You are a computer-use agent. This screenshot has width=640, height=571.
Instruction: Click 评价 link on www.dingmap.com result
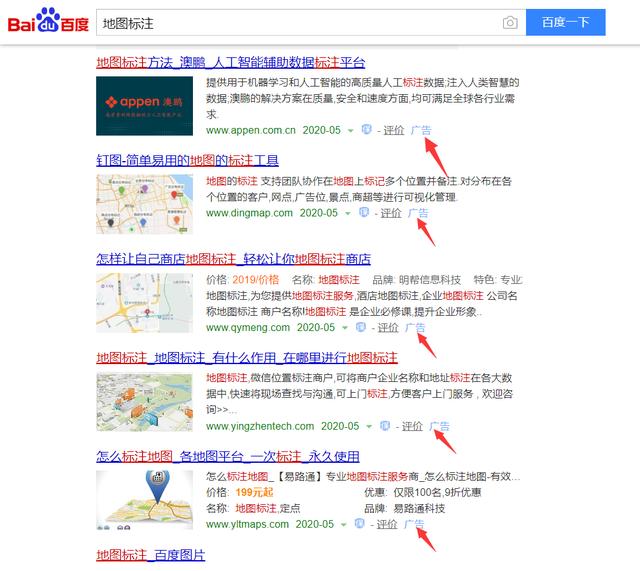(391, 213)
